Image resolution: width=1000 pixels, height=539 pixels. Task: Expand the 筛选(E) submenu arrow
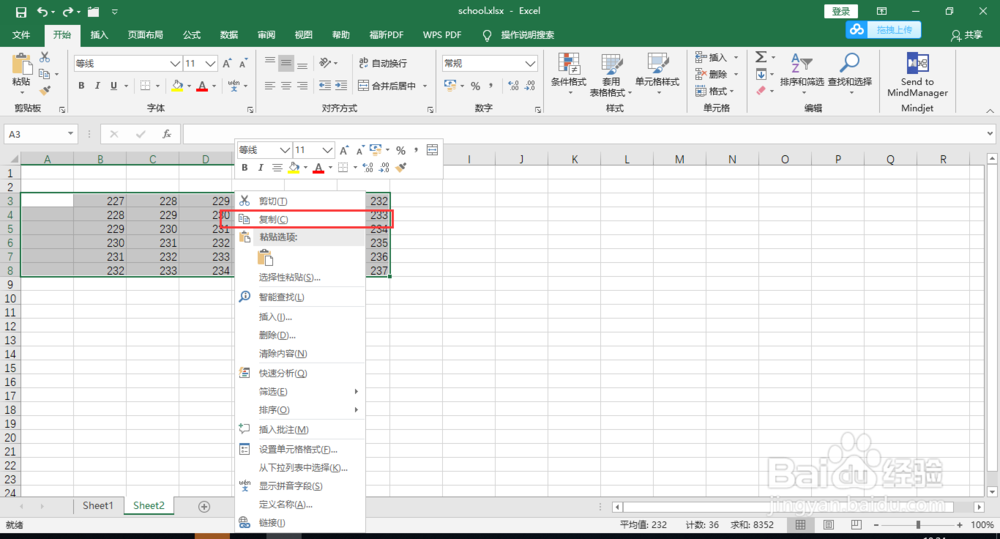pyautogui.click(x=356, y=392)
